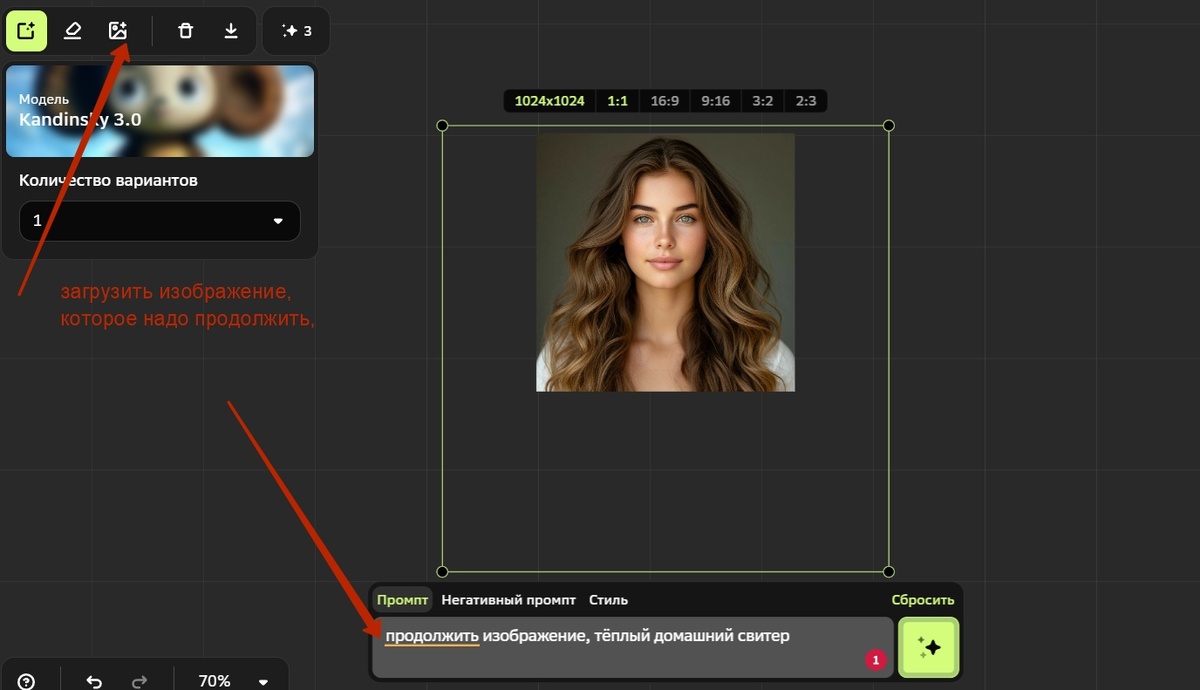Screen dimensions: 1200x690
Task: Open the sparkle credits counter showing 3
Action: tap(296, 31)
